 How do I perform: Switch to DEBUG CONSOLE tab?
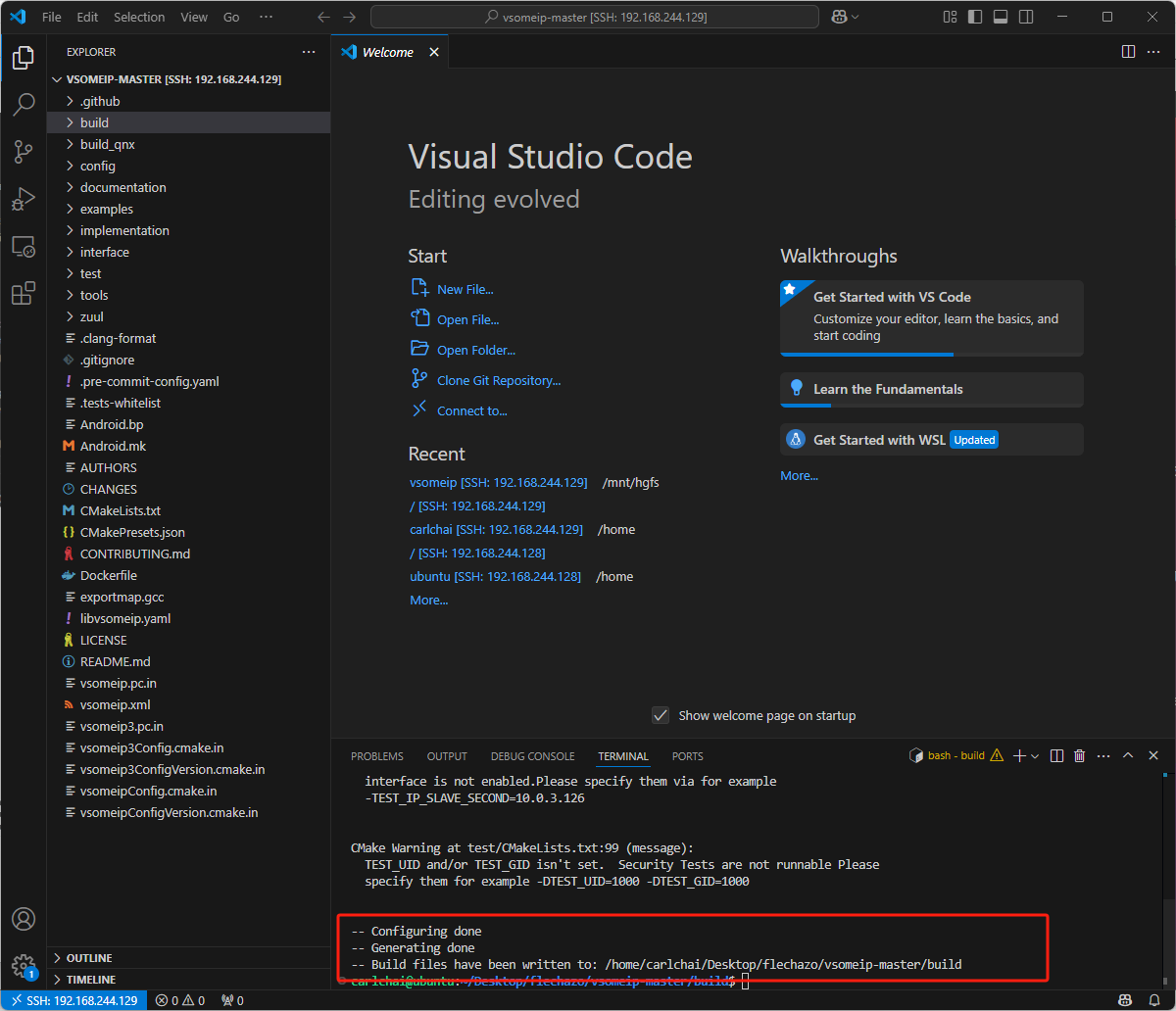[x=532, y=756]
